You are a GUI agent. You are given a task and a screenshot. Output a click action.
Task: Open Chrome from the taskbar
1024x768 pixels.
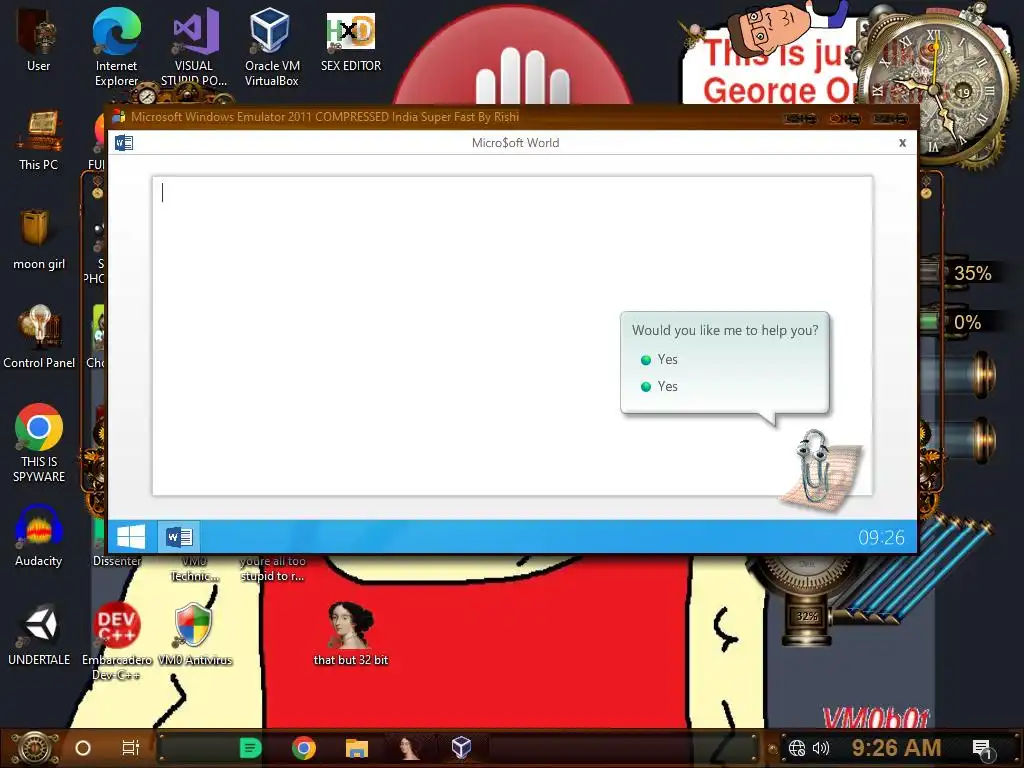[x=304, y=748]
